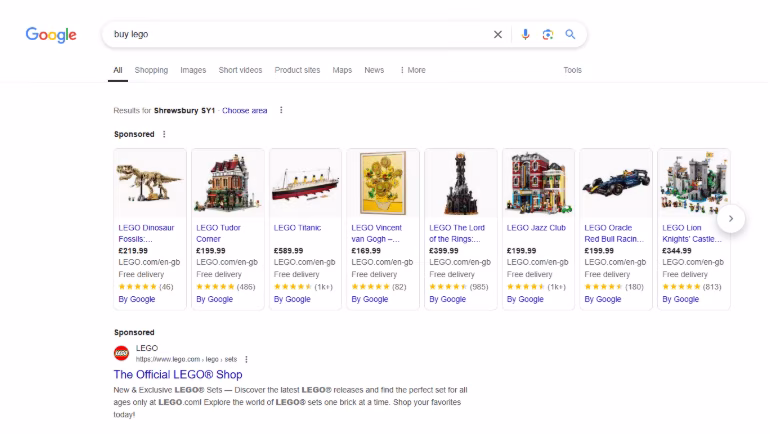
Task: Open Lion Knights' Castle product image
Action: click(693, 183)
